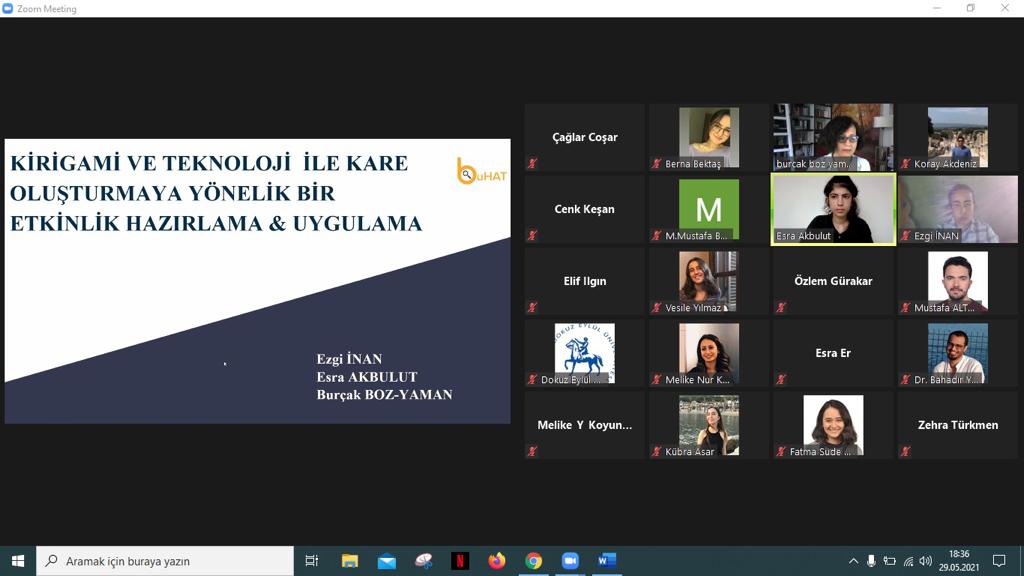Open volume control in system tray
1024x576 pixels.
pyautogui.click(x=925, y=561)
